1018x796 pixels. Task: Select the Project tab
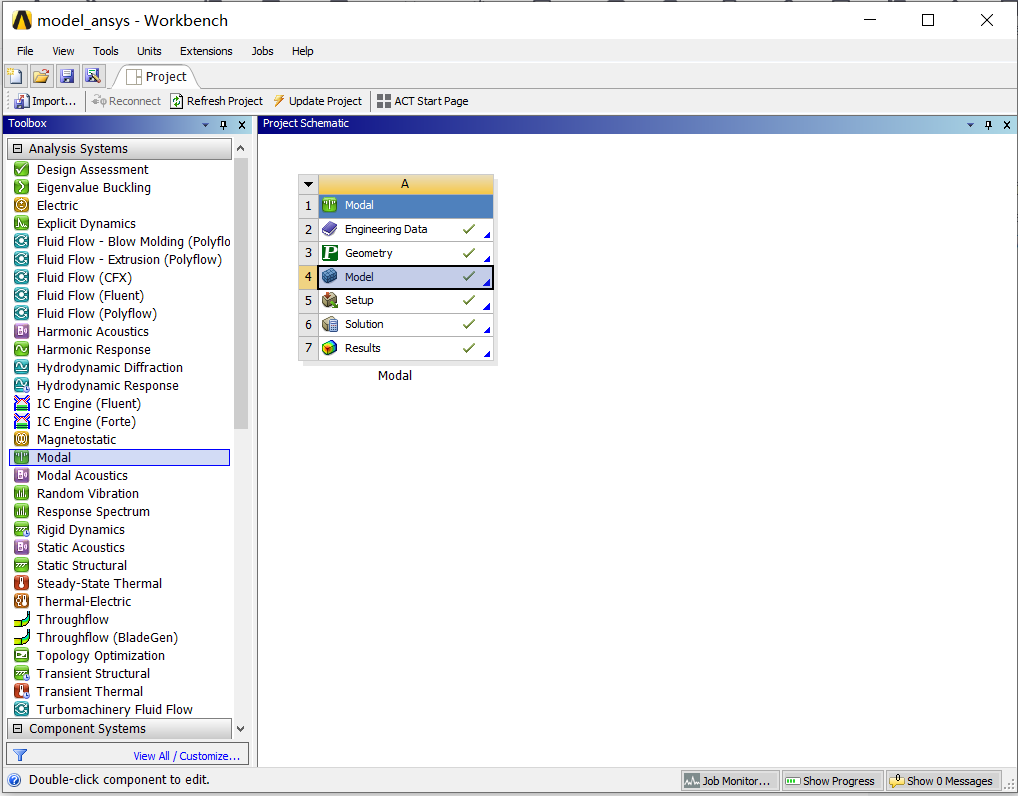click(156, 77)
